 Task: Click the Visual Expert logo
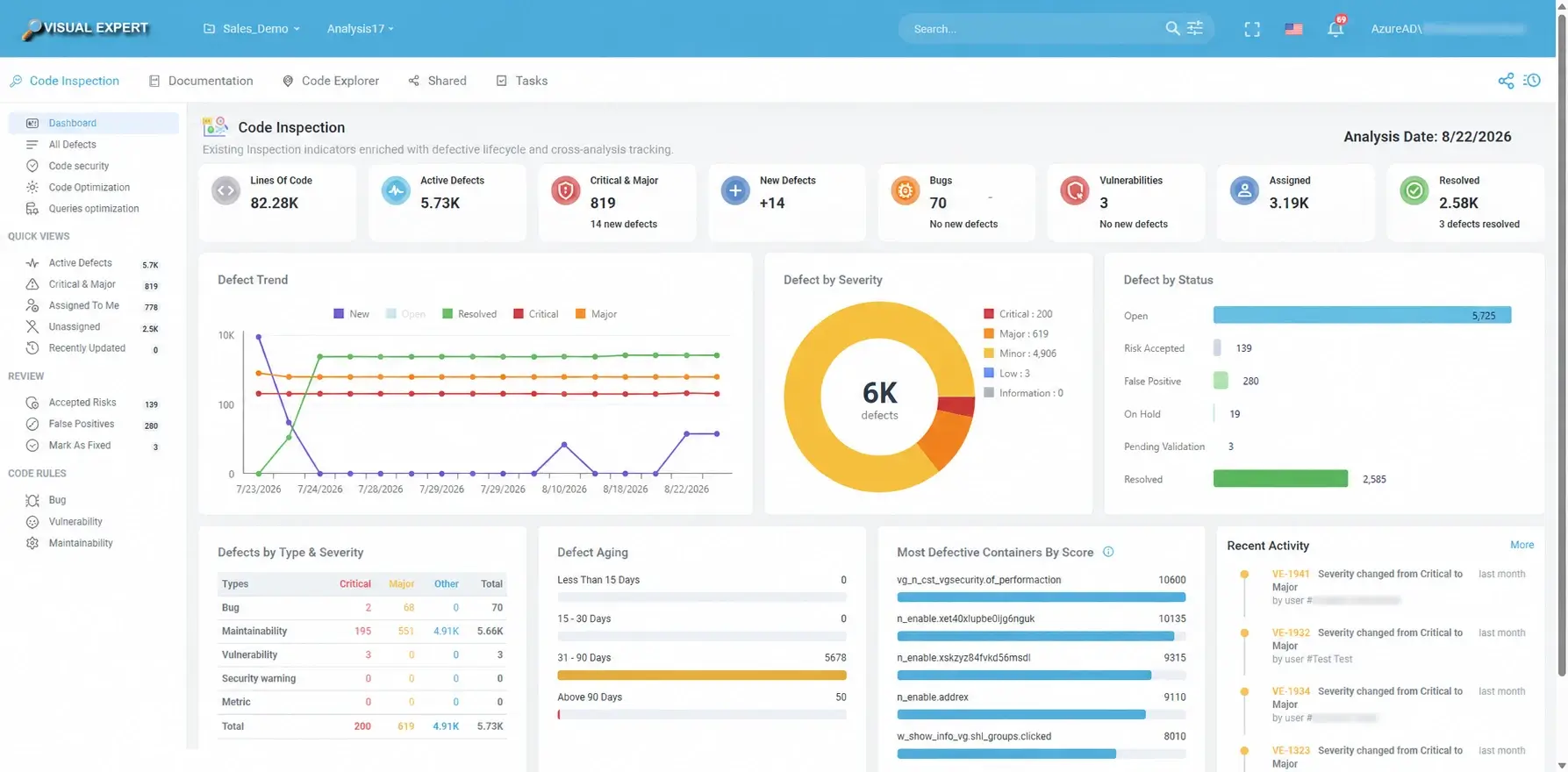[x=85, y=29]
